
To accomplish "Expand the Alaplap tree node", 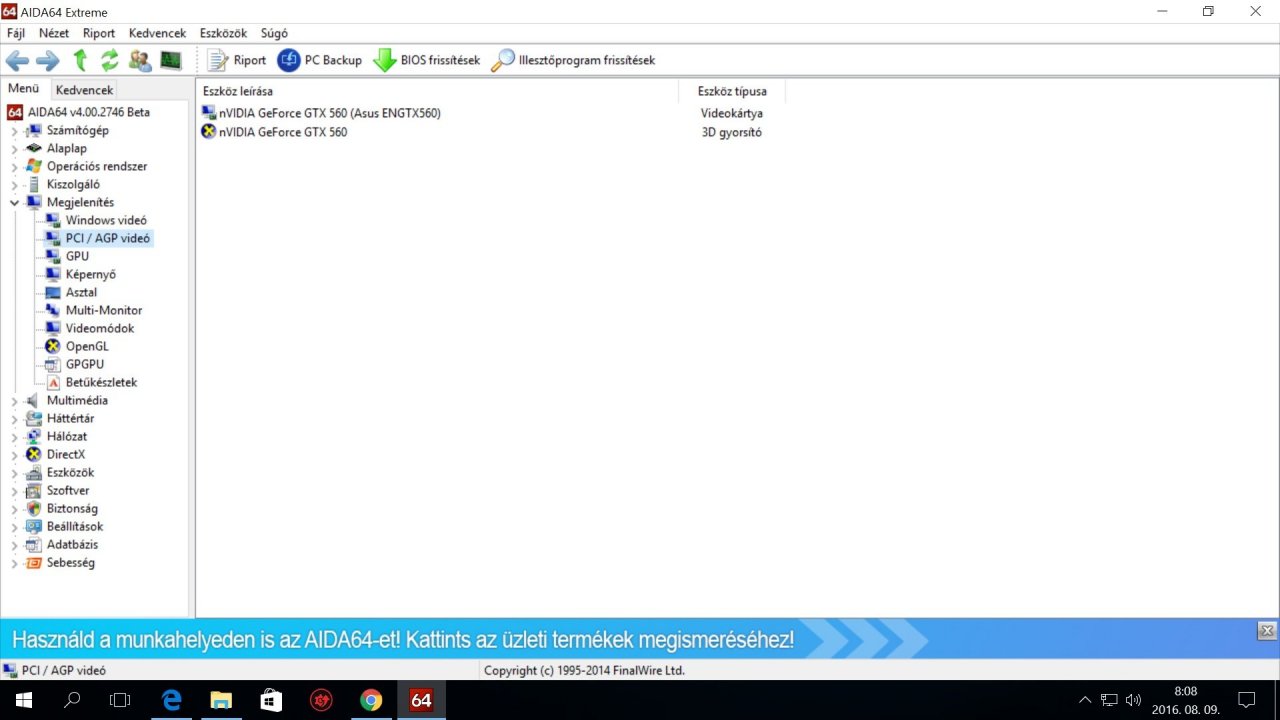I will [x=14, y=149].
